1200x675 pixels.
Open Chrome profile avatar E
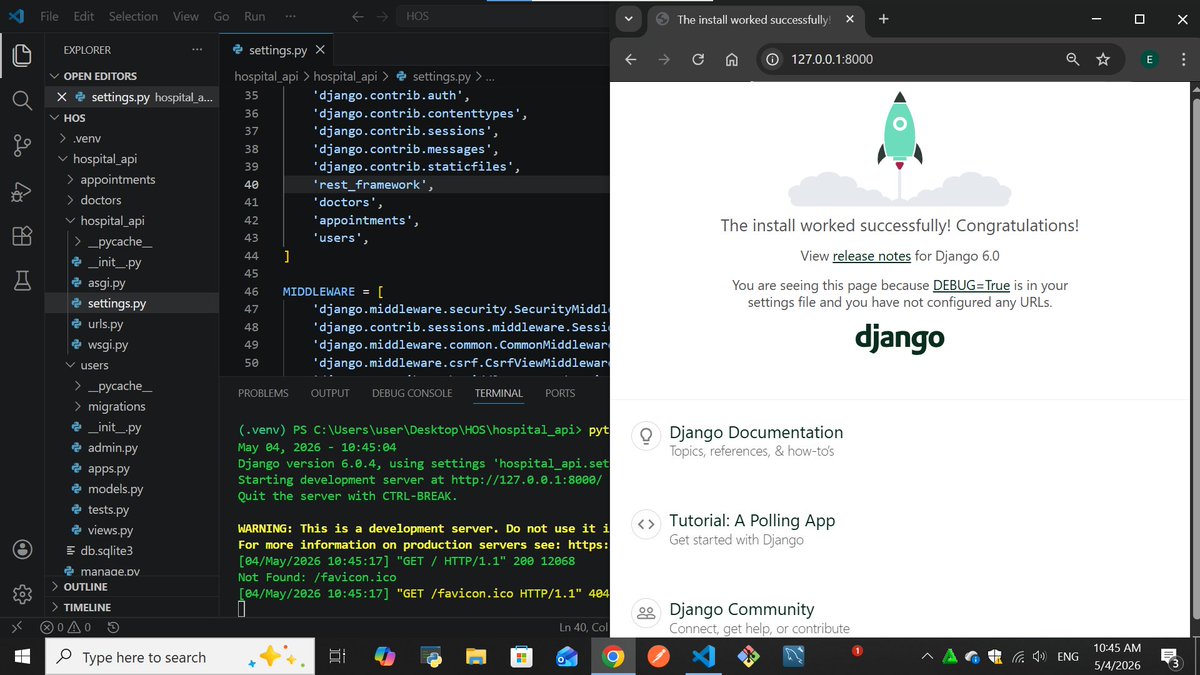click(x=1149, y=59)
